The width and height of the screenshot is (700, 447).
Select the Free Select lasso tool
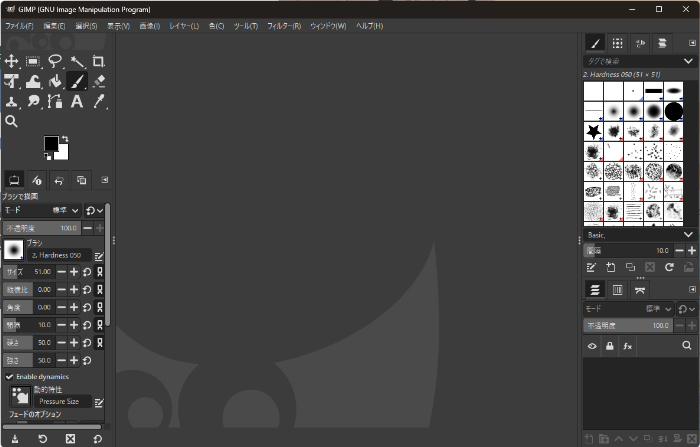[55, 62]
